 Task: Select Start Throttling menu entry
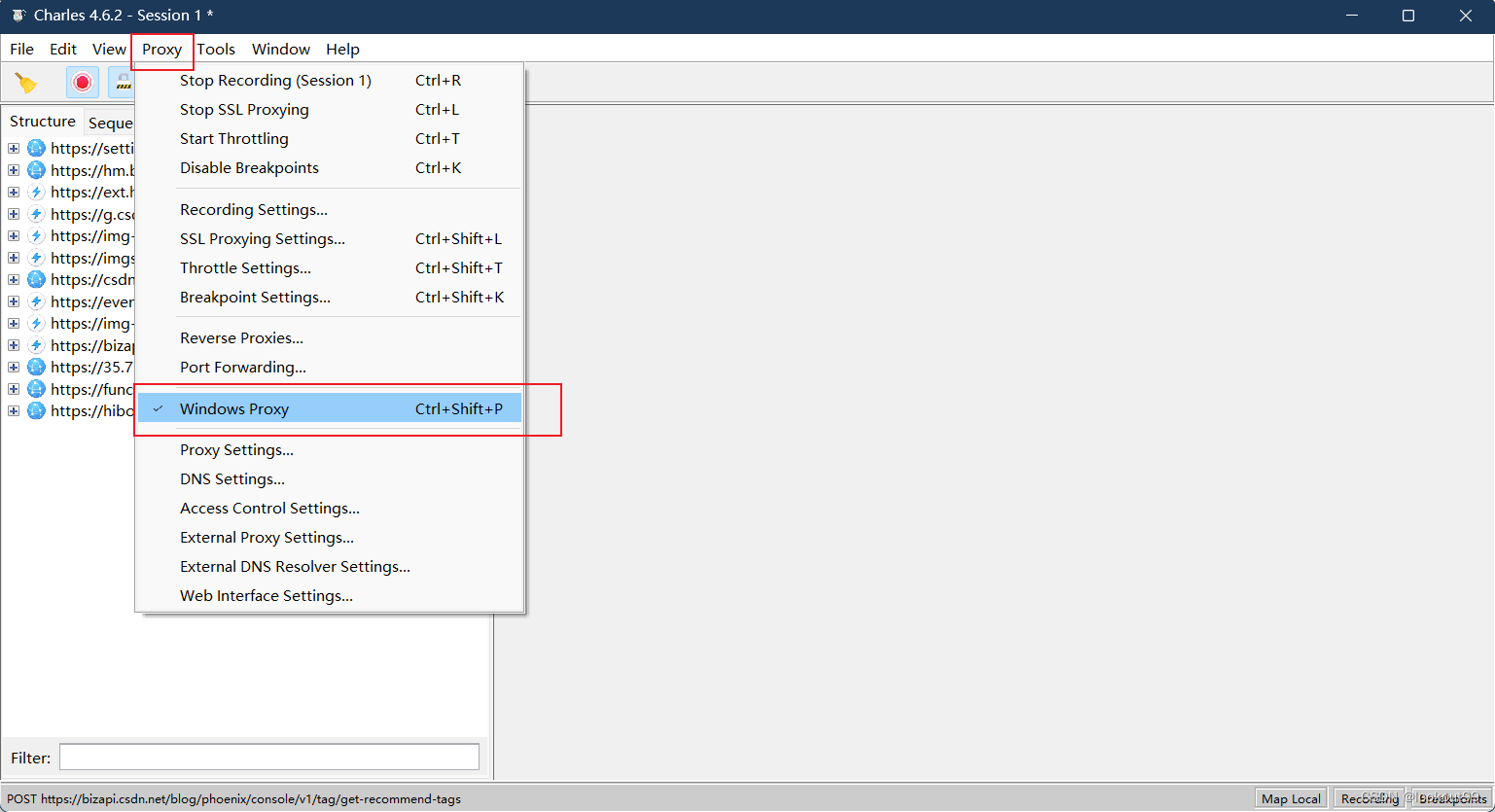tap(330, 138)
